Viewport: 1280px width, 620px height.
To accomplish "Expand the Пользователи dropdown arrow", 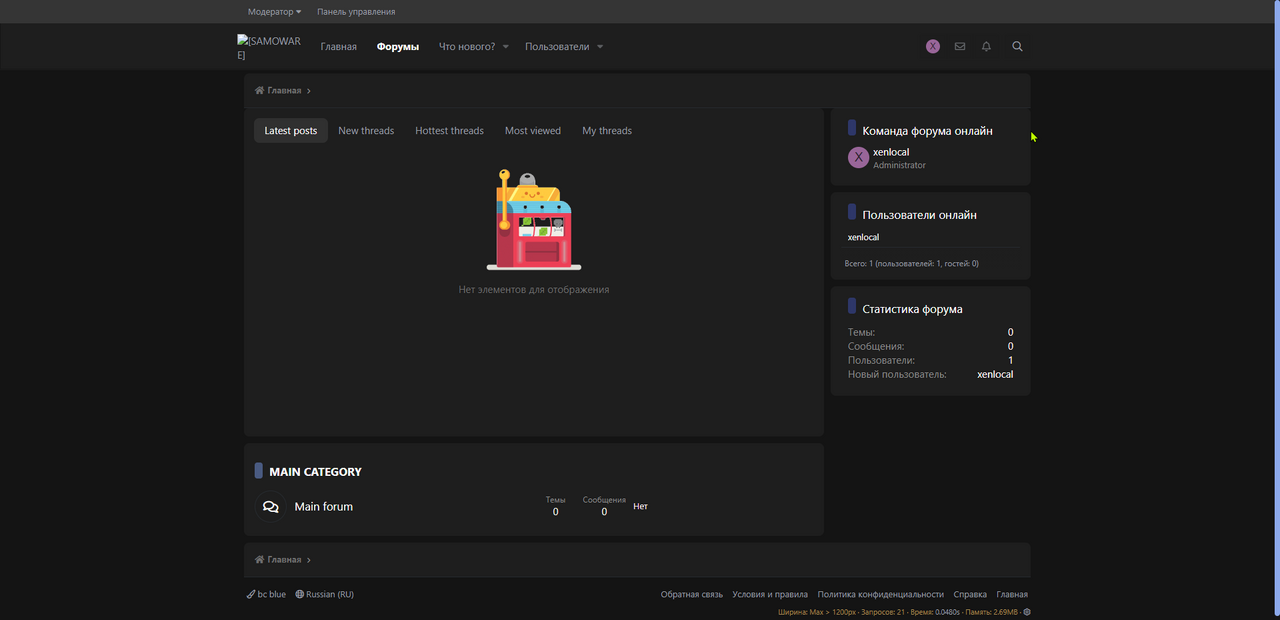I will click(x=600, y=47).
